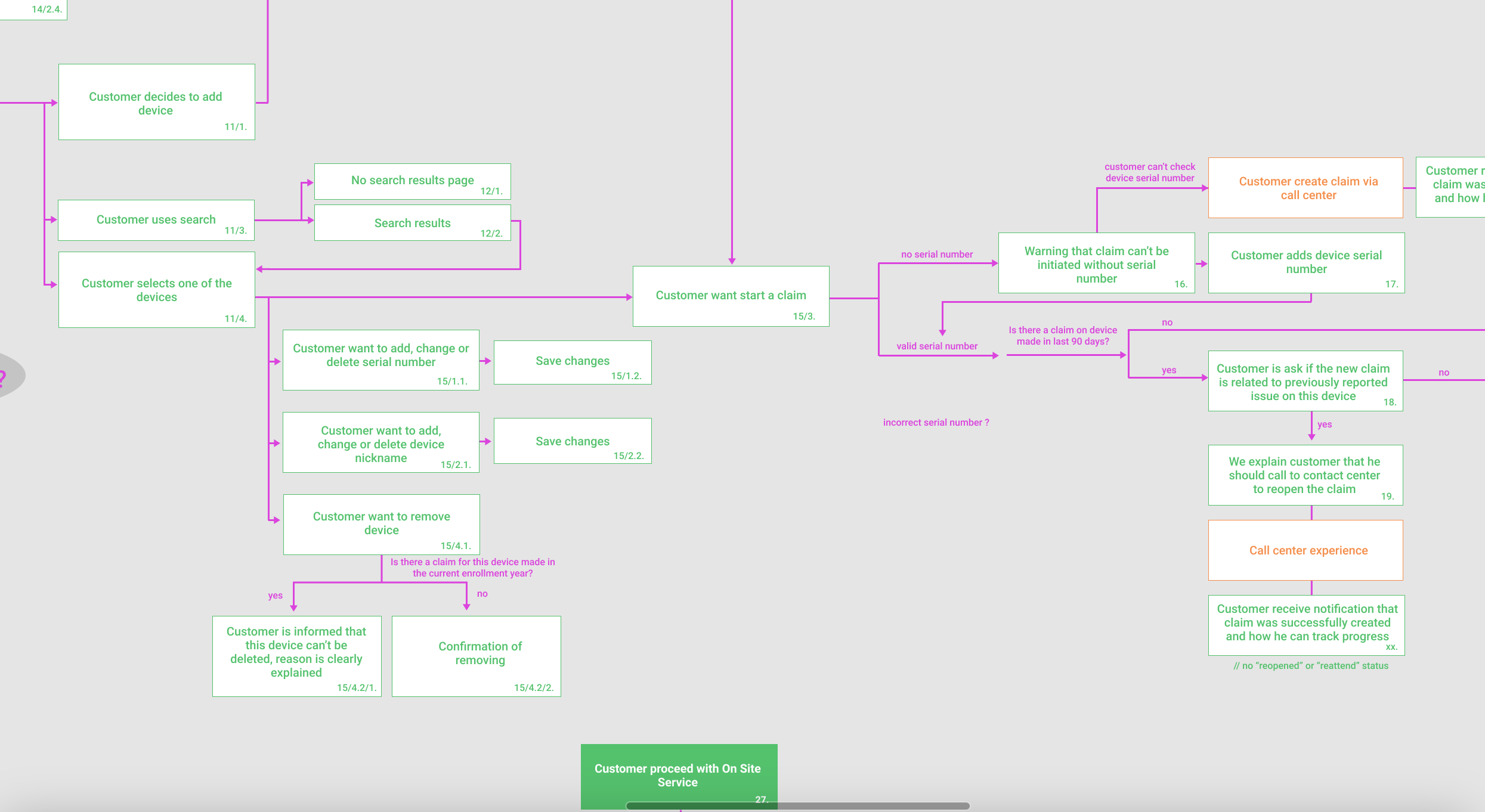Select the 'incorrect serial number ?' text label
This screenshot has height=812, width=1485.
[x=935, y=422]
